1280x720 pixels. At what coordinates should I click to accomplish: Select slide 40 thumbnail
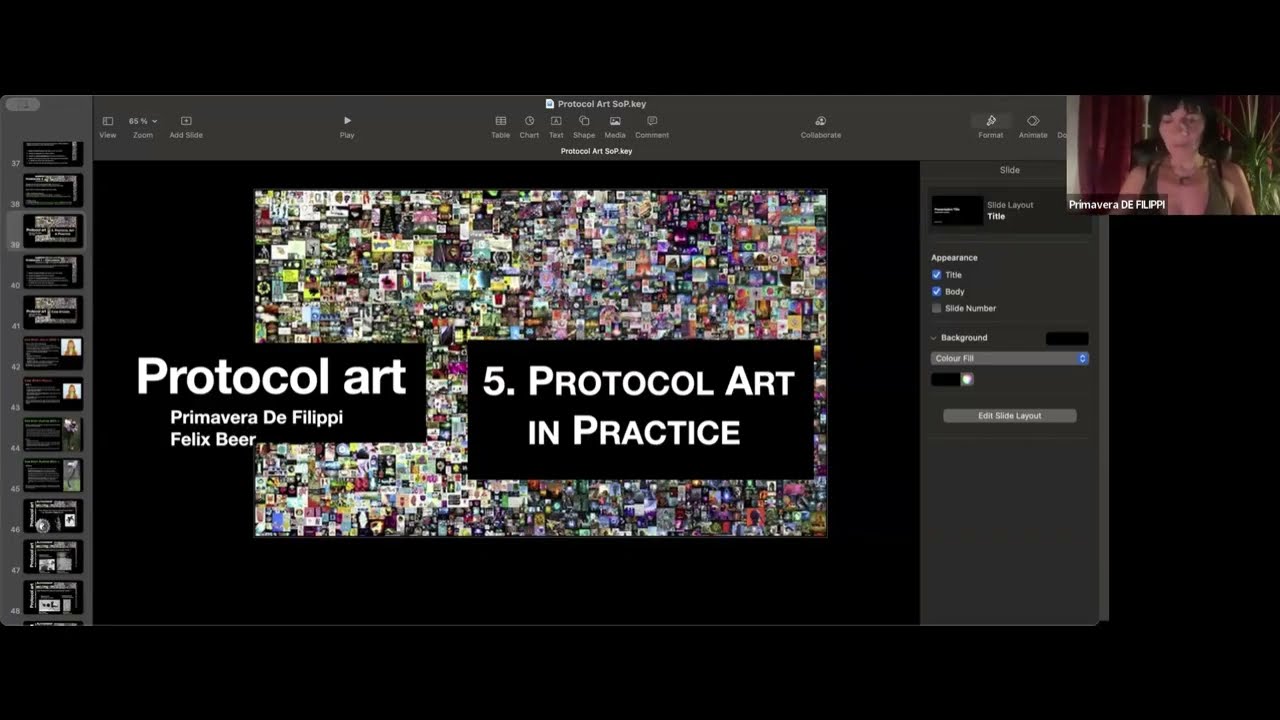click(x=53, y=271)
